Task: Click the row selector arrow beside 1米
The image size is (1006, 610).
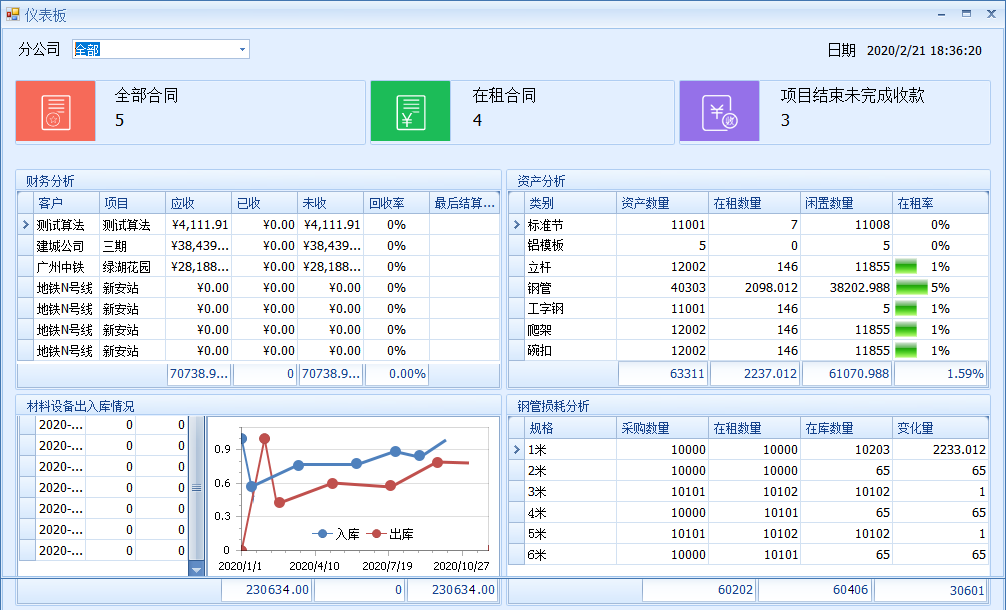Action: pyautogui.click(x=517, y=449)
